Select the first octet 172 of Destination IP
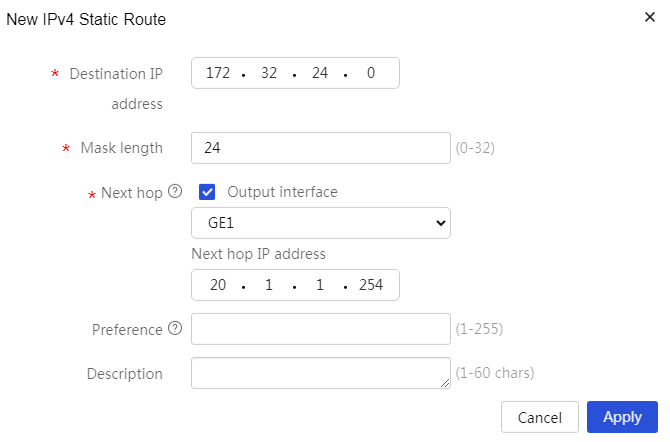Screen dimensions: 670x442 pyautogui.click(x=218, y=73)
